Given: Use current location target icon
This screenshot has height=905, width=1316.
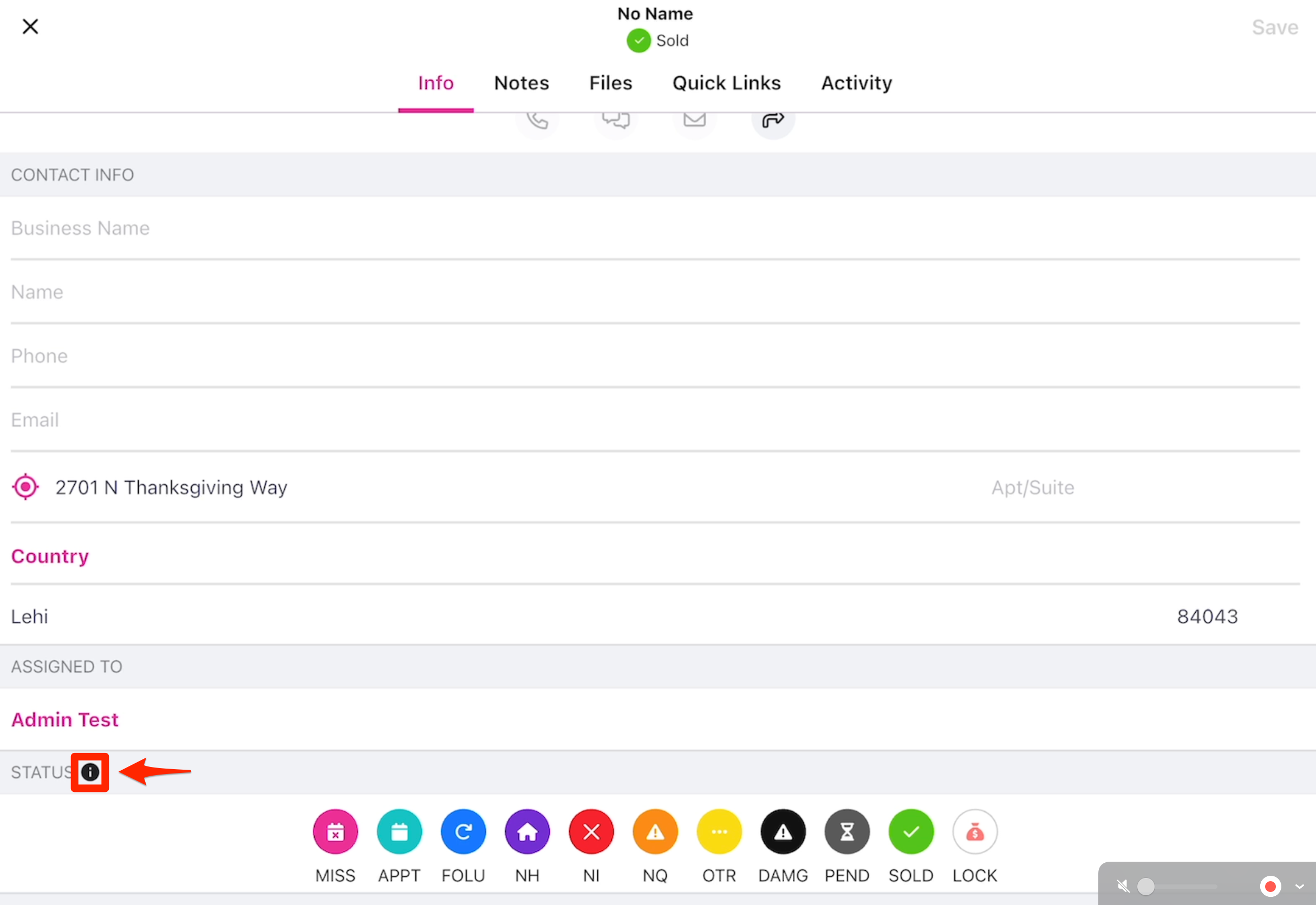Looking at the screenshot, I should (25, 487).
